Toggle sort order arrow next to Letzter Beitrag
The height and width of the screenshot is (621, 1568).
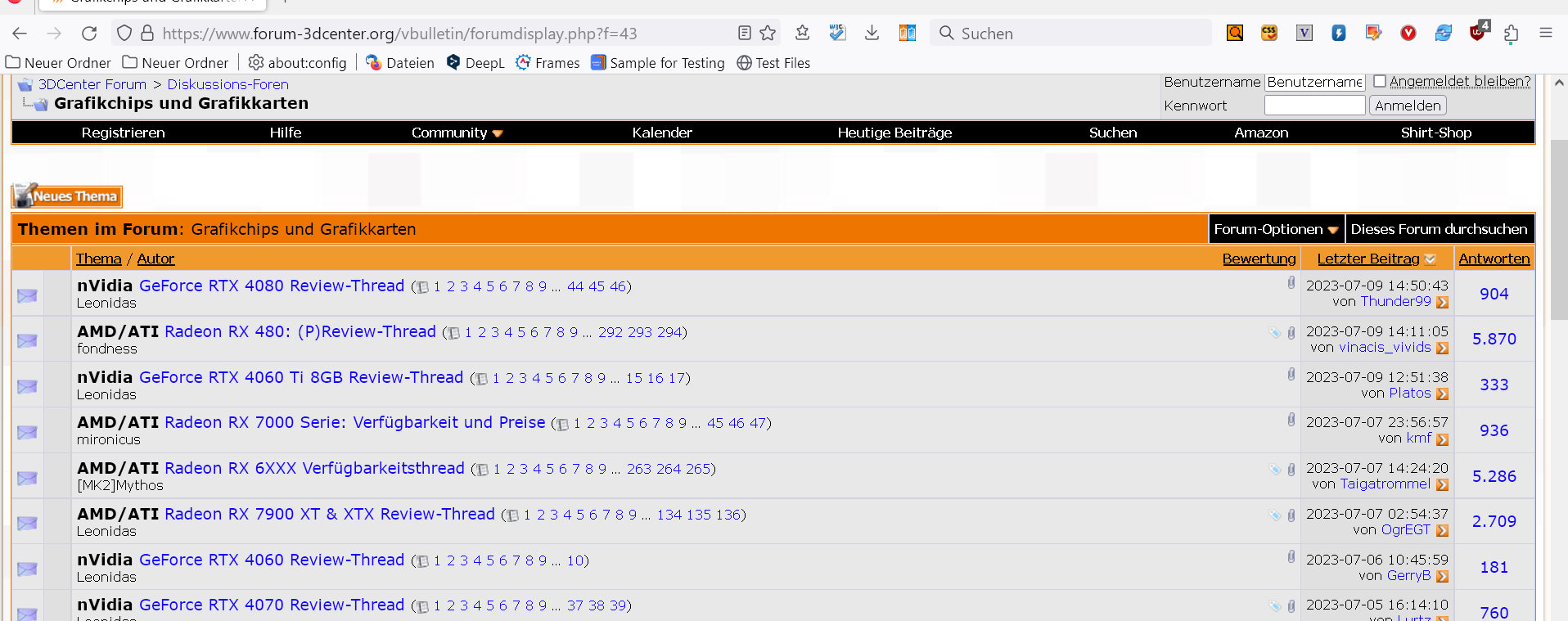pyautogui.click(x=1430, y=259)
